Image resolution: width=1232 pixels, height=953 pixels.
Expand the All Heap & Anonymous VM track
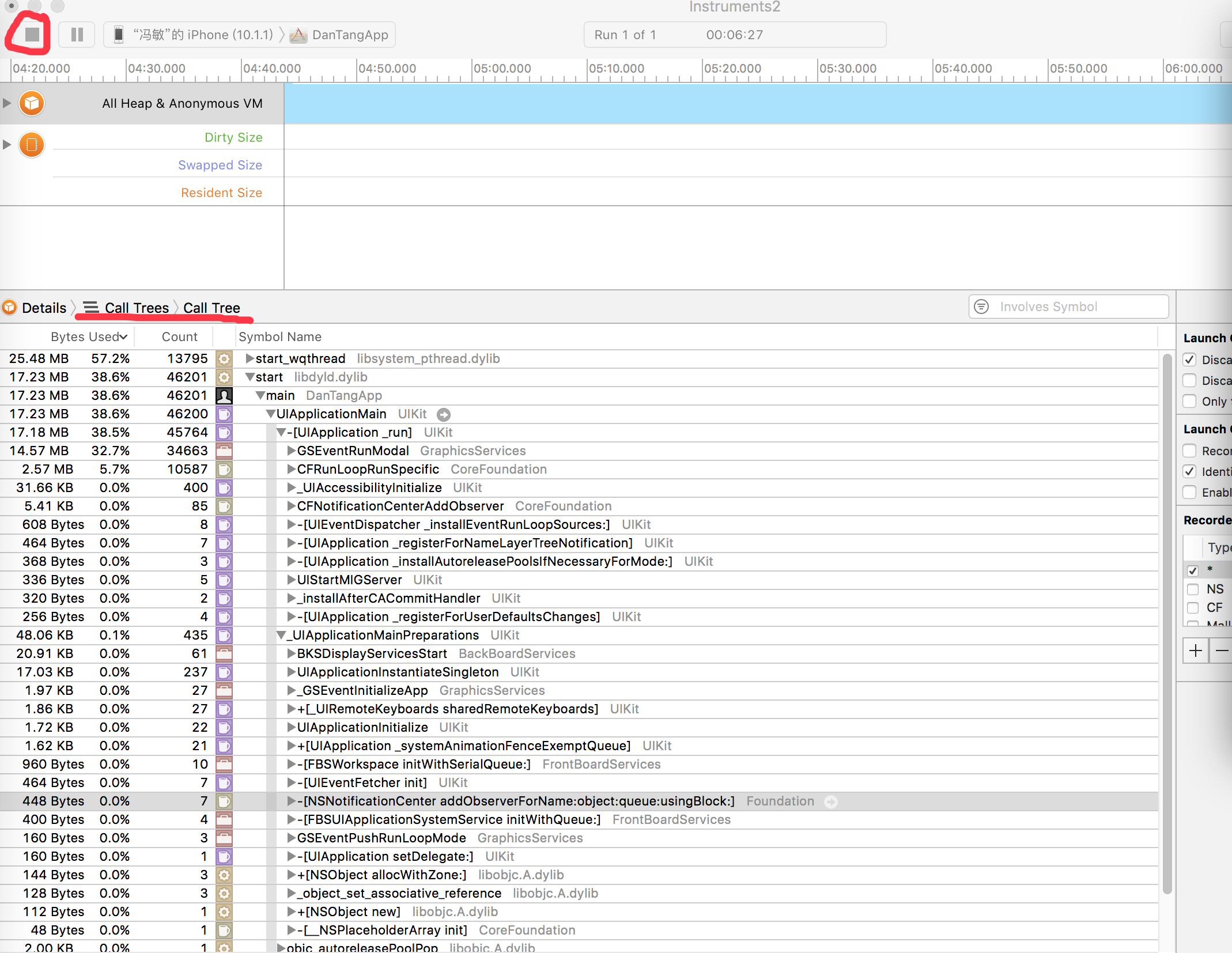click(x=7, y=103)
